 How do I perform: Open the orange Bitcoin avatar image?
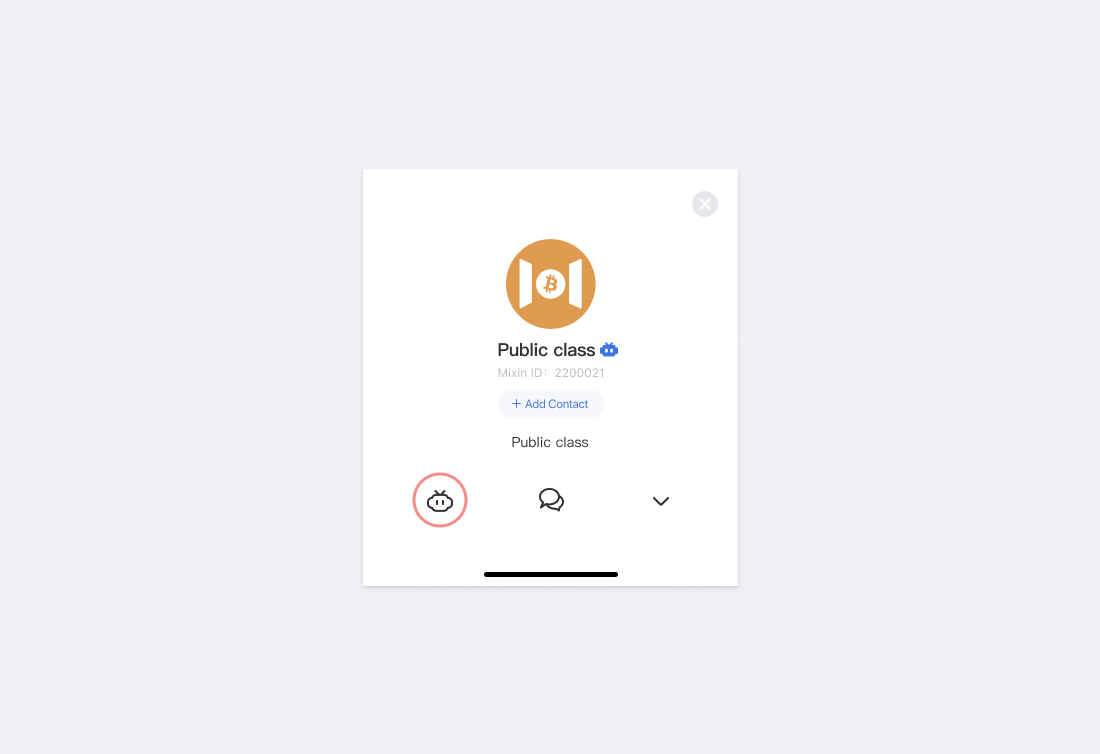[551, 284]
